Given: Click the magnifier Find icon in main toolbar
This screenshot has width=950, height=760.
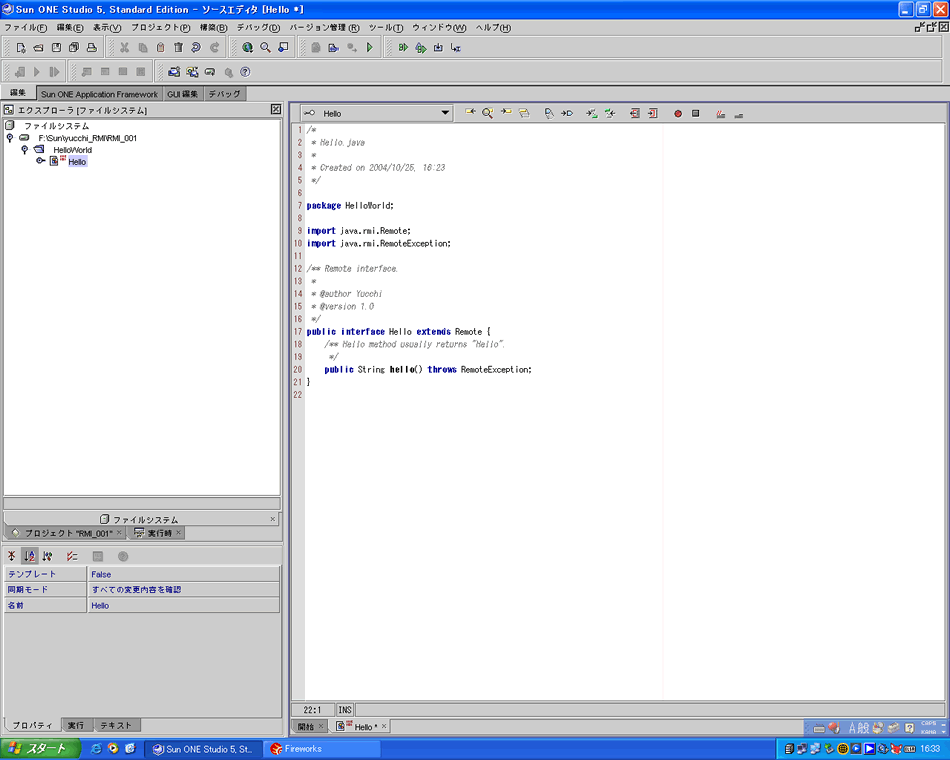Looking at the screenshot, I should click(265, 47).
